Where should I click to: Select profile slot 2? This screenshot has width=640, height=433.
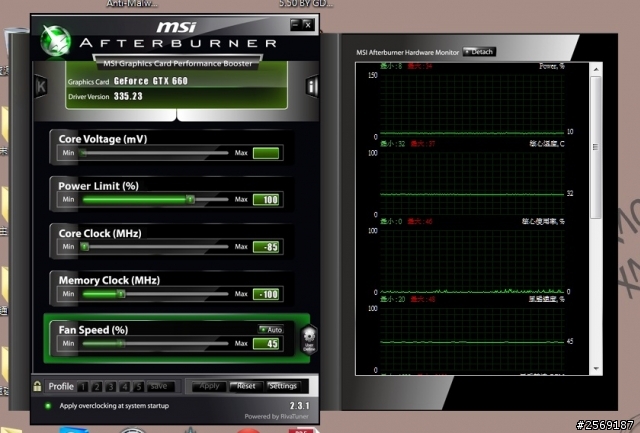(x=97, y=386)
